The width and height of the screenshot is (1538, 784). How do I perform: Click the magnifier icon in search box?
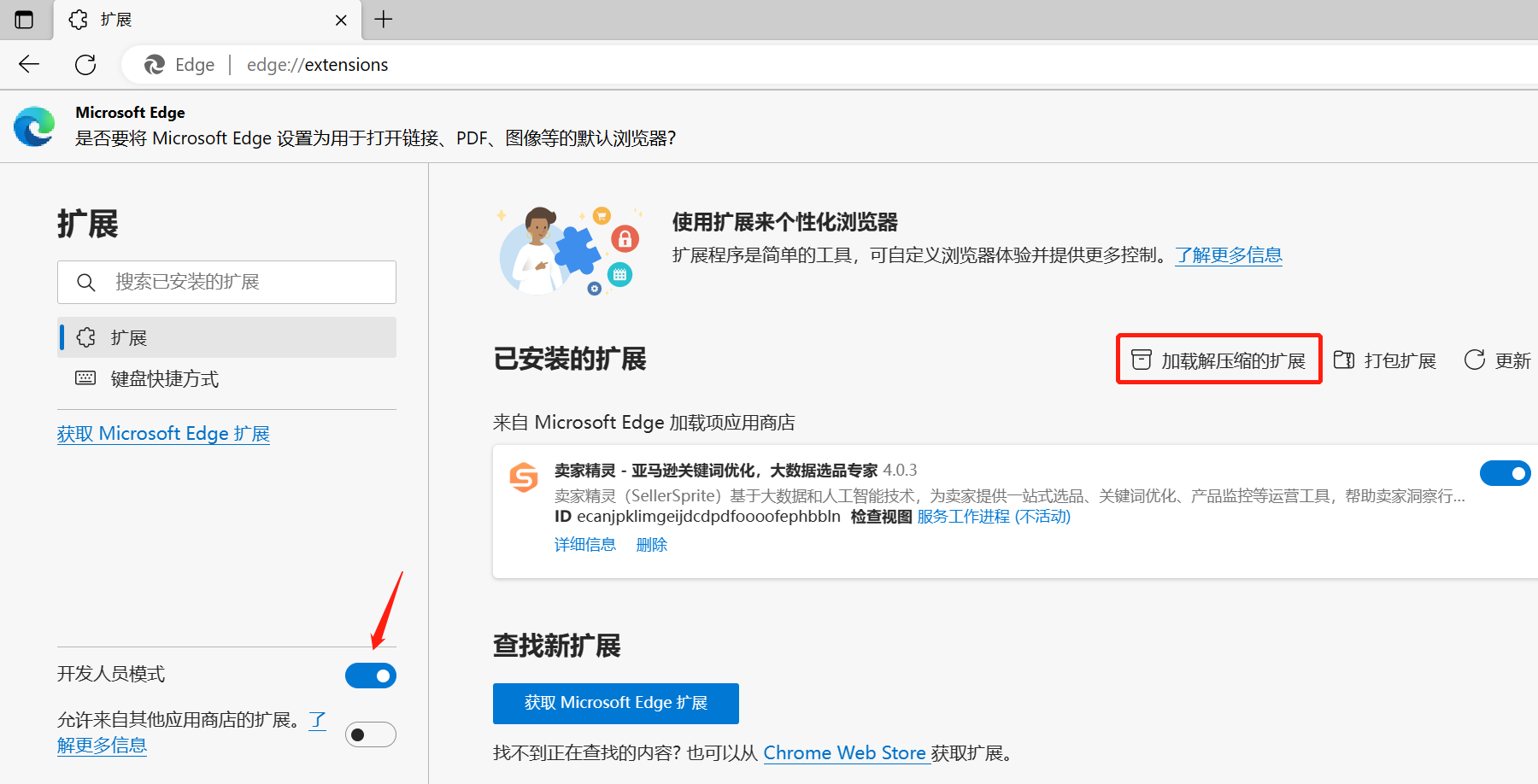click(85, 282)
